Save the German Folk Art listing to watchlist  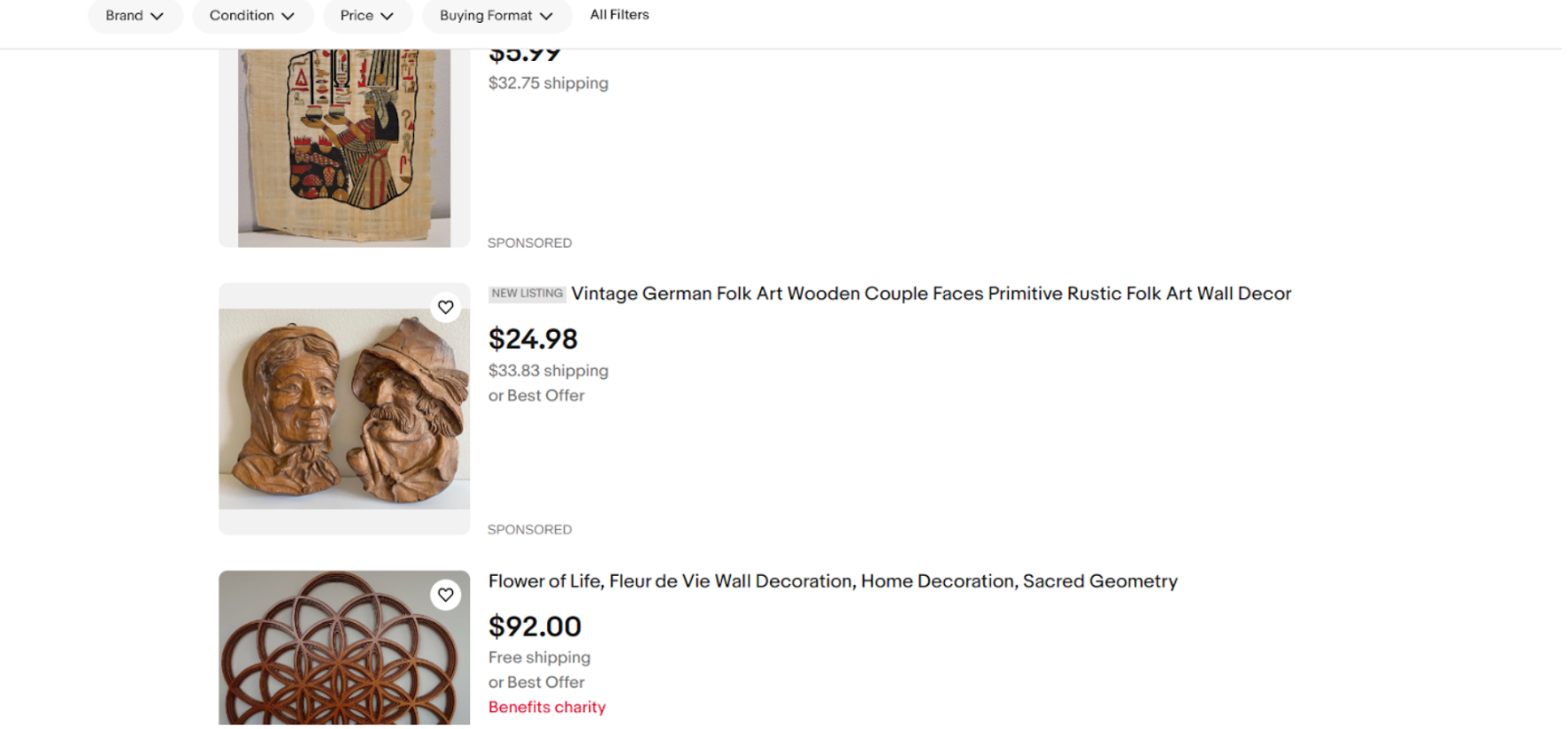click(x=445, y=307)
